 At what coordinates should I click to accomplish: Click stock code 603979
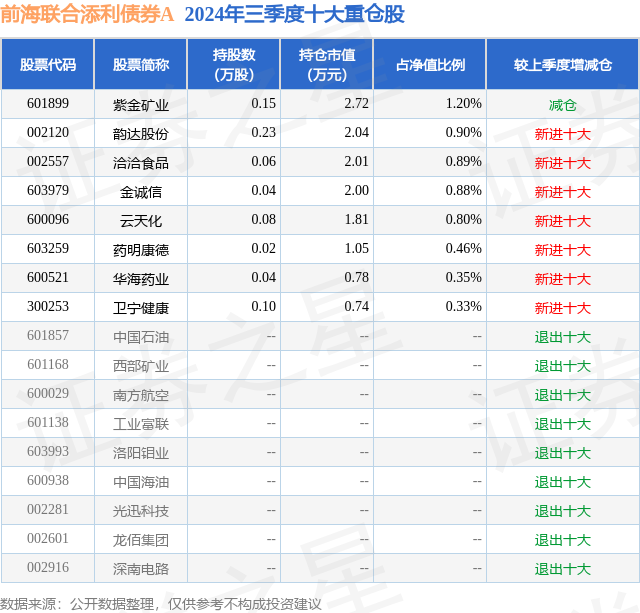click(48, 191)
